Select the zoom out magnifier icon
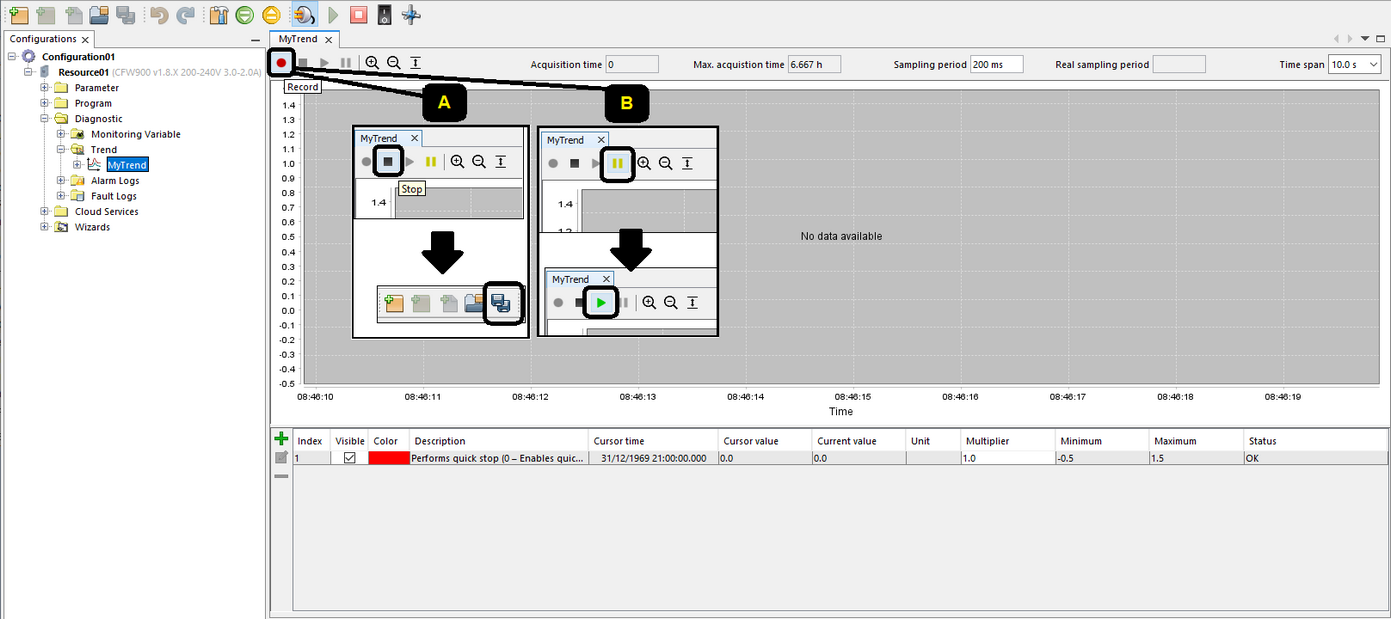This screenshot has height=619, width=1391. 393,62
